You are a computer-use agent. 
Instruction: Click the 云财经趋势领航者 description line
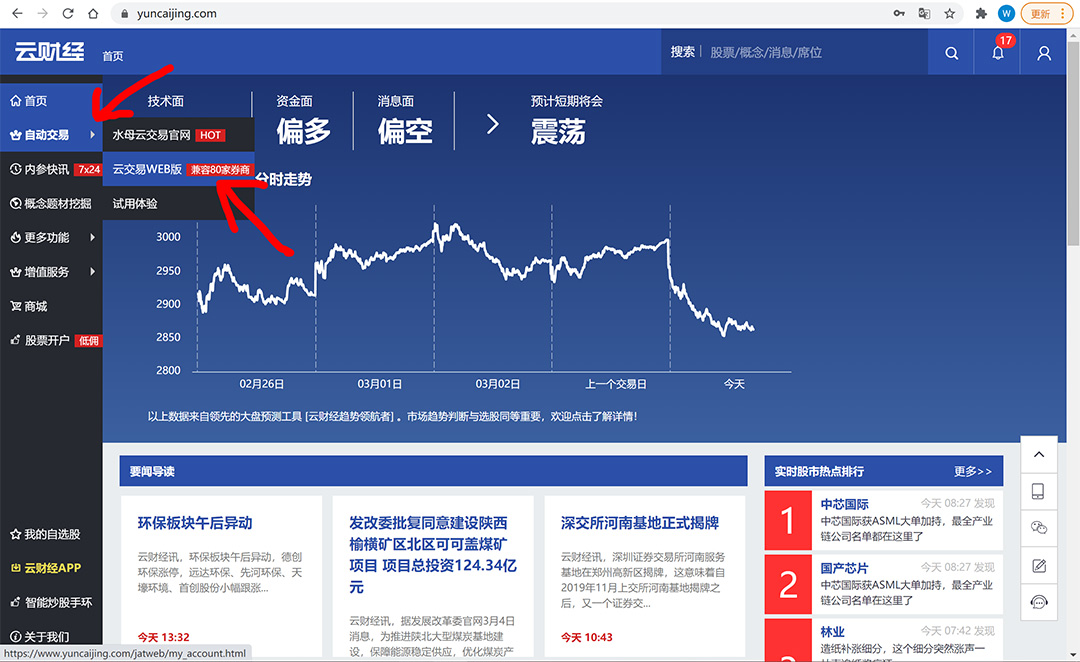pyautogui.click(x=392, y=416)
